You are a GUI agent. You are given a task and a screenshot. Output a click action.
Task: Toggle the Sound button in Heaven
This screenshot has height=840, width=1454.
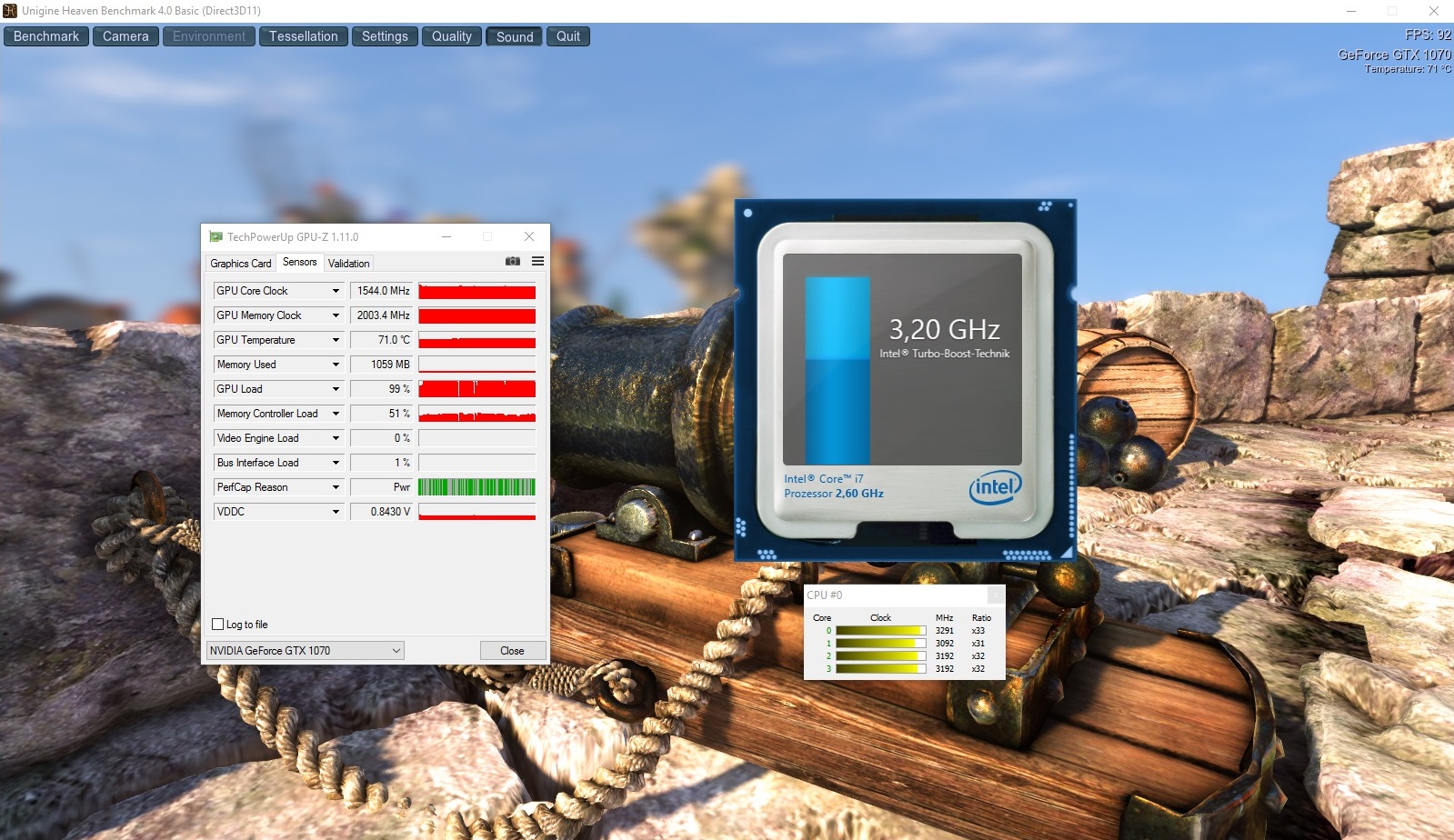[515, 36]
